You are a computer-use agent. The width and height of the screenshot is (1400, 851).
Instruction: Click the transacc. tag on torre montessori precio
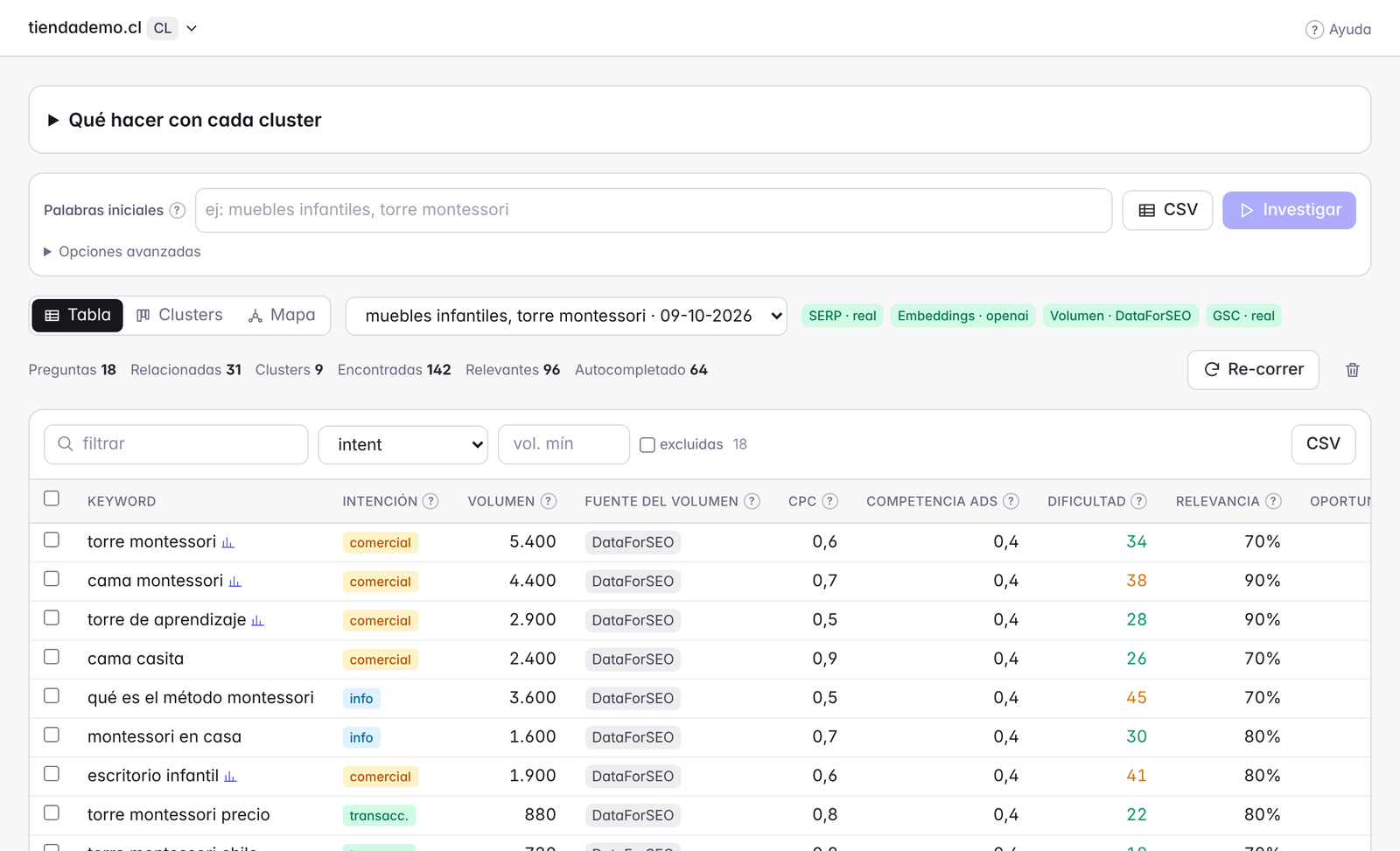coord(379,816)
